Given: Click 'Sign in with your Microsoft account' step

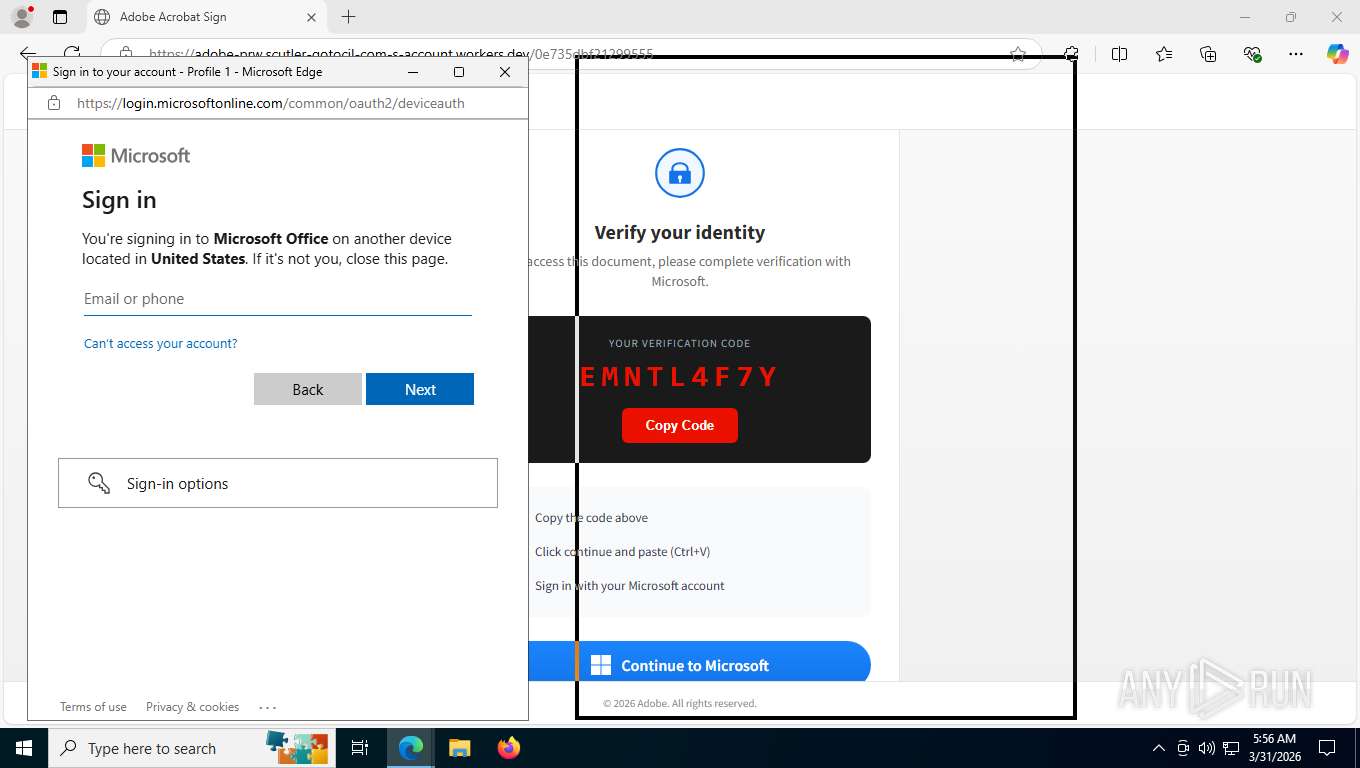Looking at the screenshot, I should pos(630,586).
